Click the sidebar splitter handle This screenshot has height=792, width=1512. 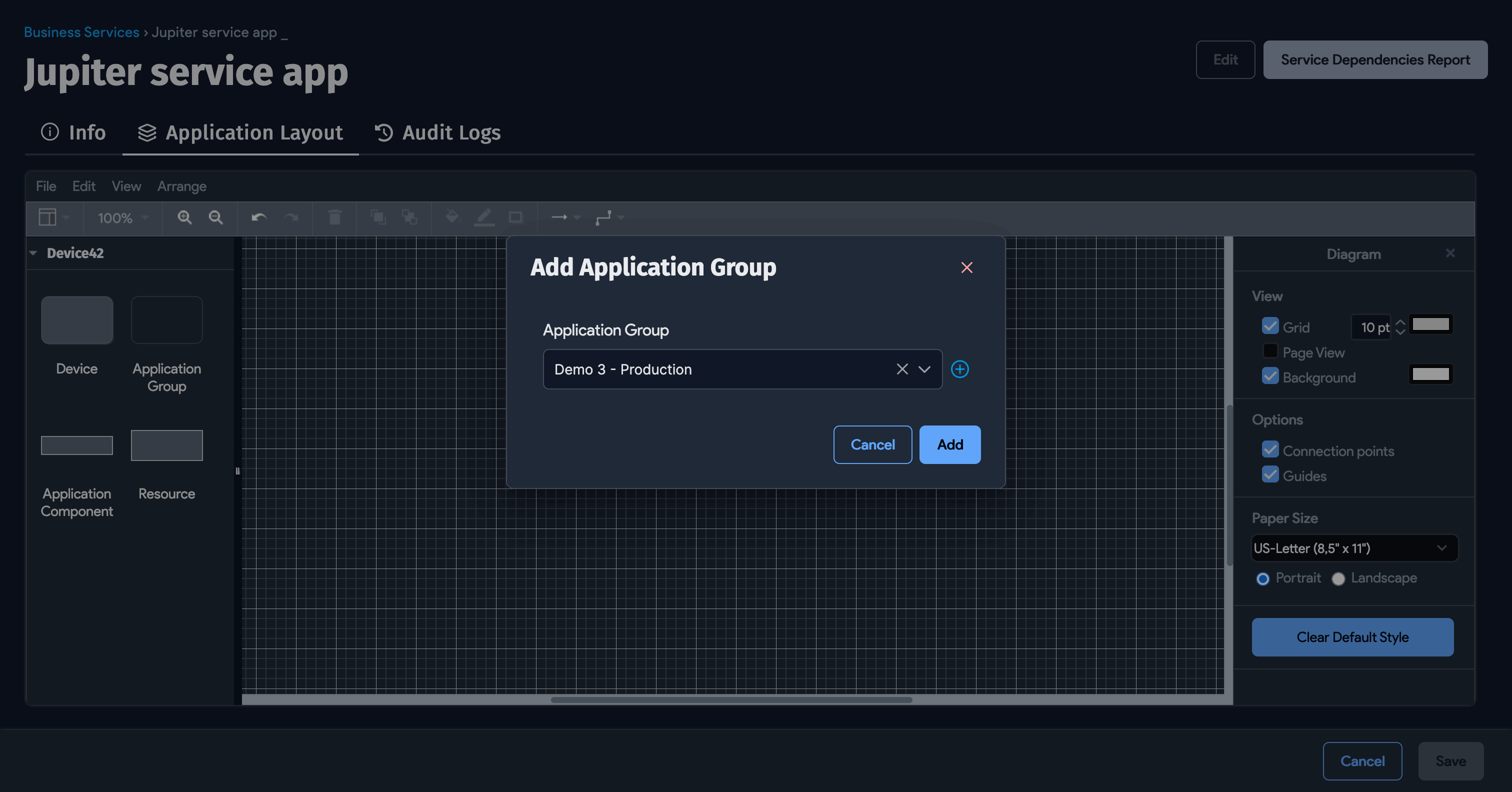coord(237,471)
